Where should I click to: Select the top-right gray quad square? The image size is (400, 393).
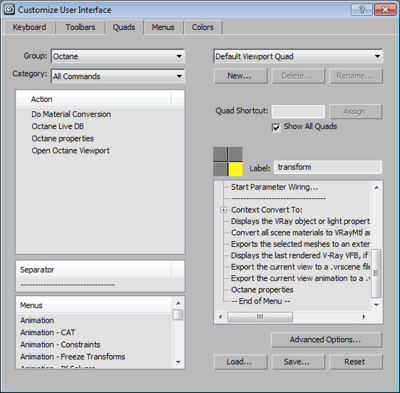[x=235, y=154]
